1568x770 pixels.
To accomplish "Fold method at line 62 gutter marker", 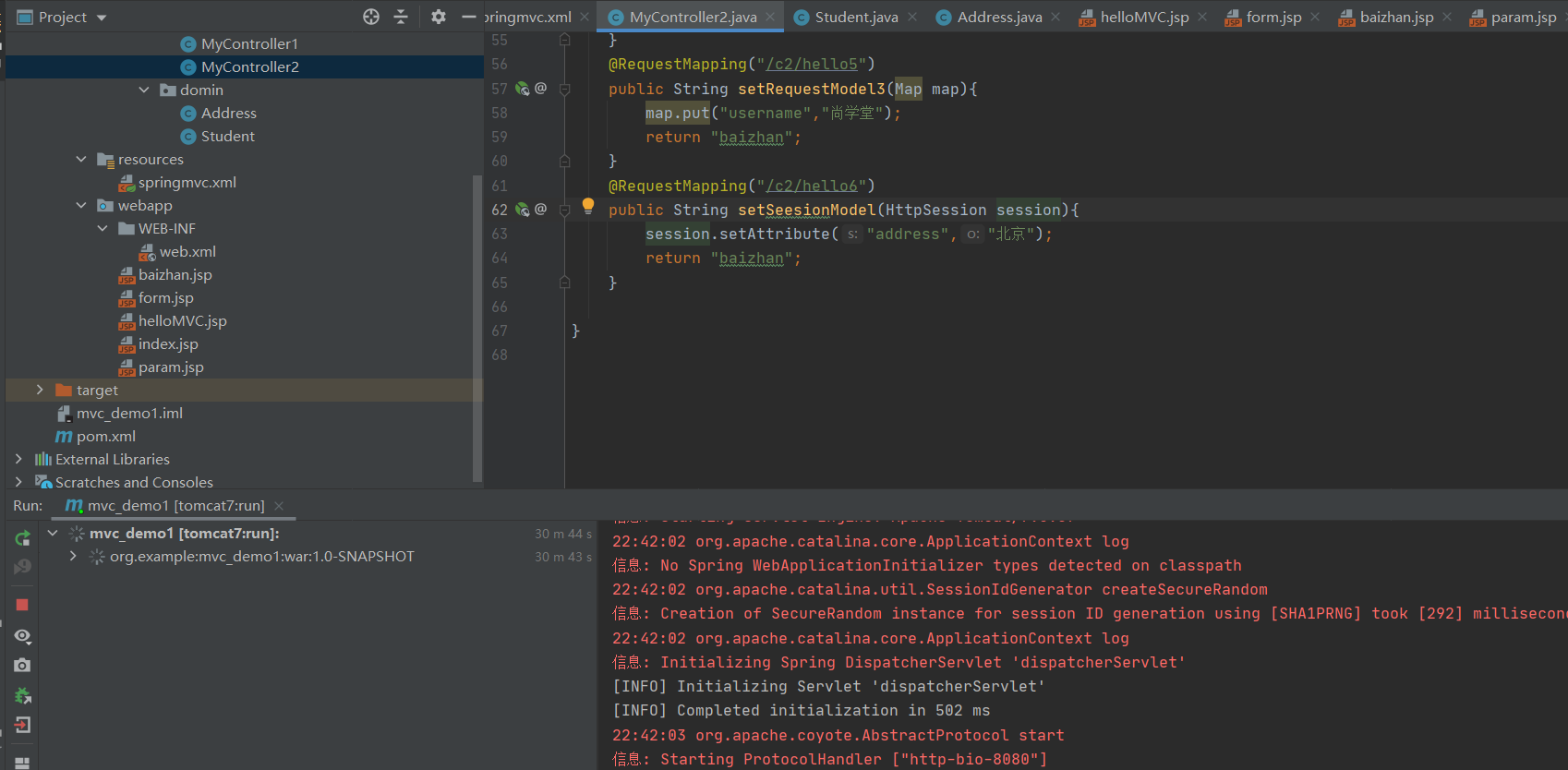I will pyautogui.click(x=565, y=211).
